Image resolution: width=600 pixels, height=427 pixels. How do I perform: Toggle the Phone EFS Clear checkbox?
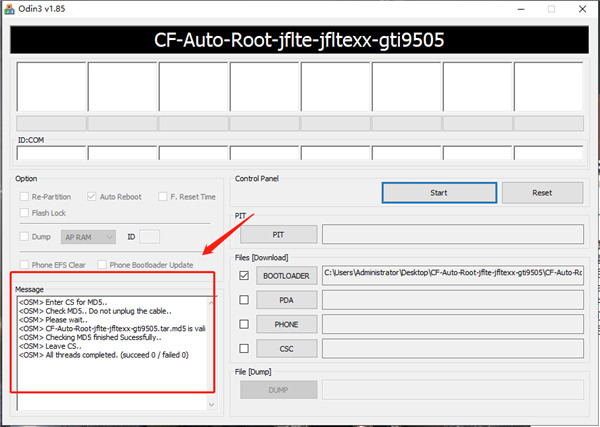click(24, 265)
